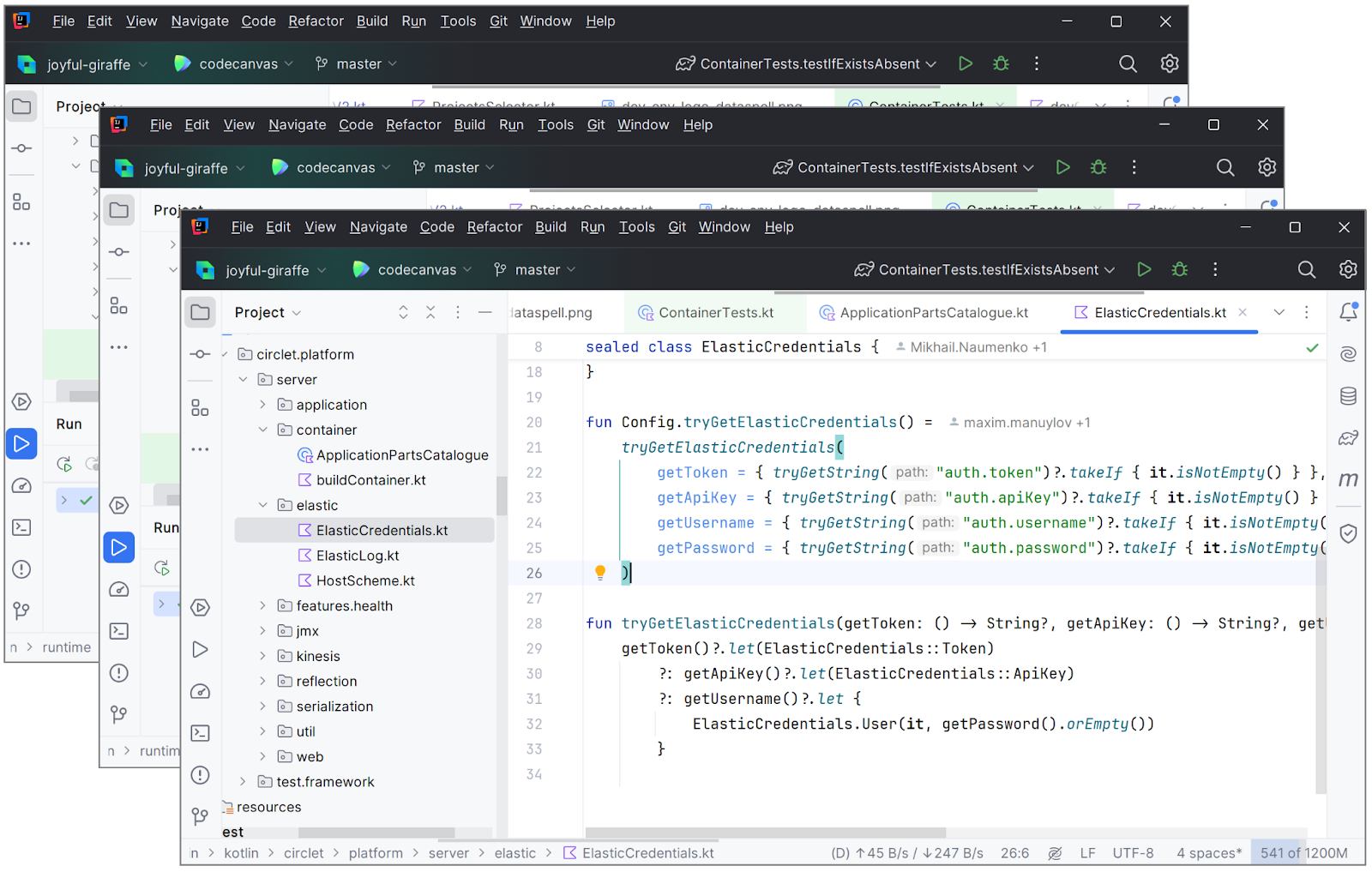
Task: Select buildContainer.kt in project tree
Action: pos(370,480)
